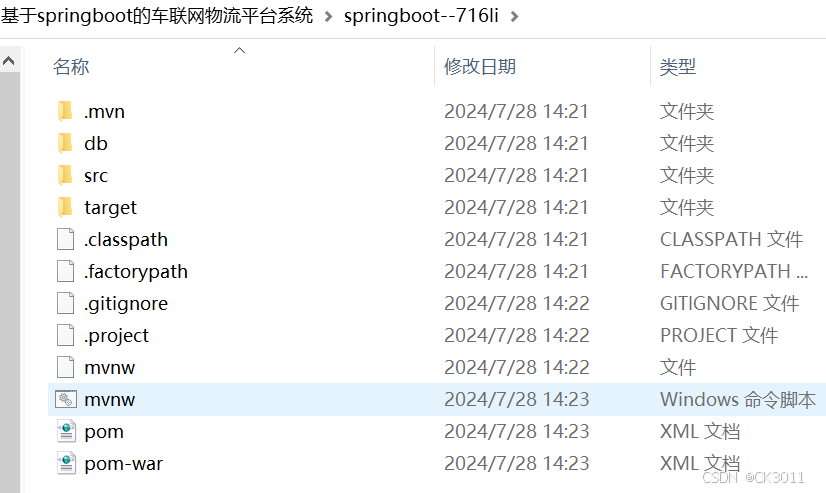Toggle sort arrow above the 名称 column

coord(240,51)
